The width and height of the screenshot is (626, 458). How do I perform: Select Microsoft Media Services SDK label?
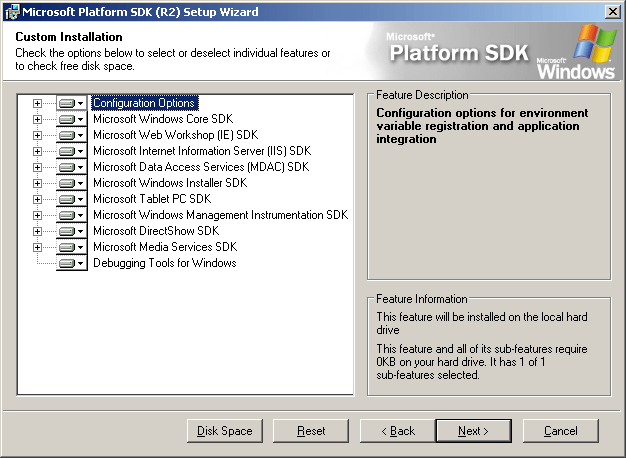point(165,247)
